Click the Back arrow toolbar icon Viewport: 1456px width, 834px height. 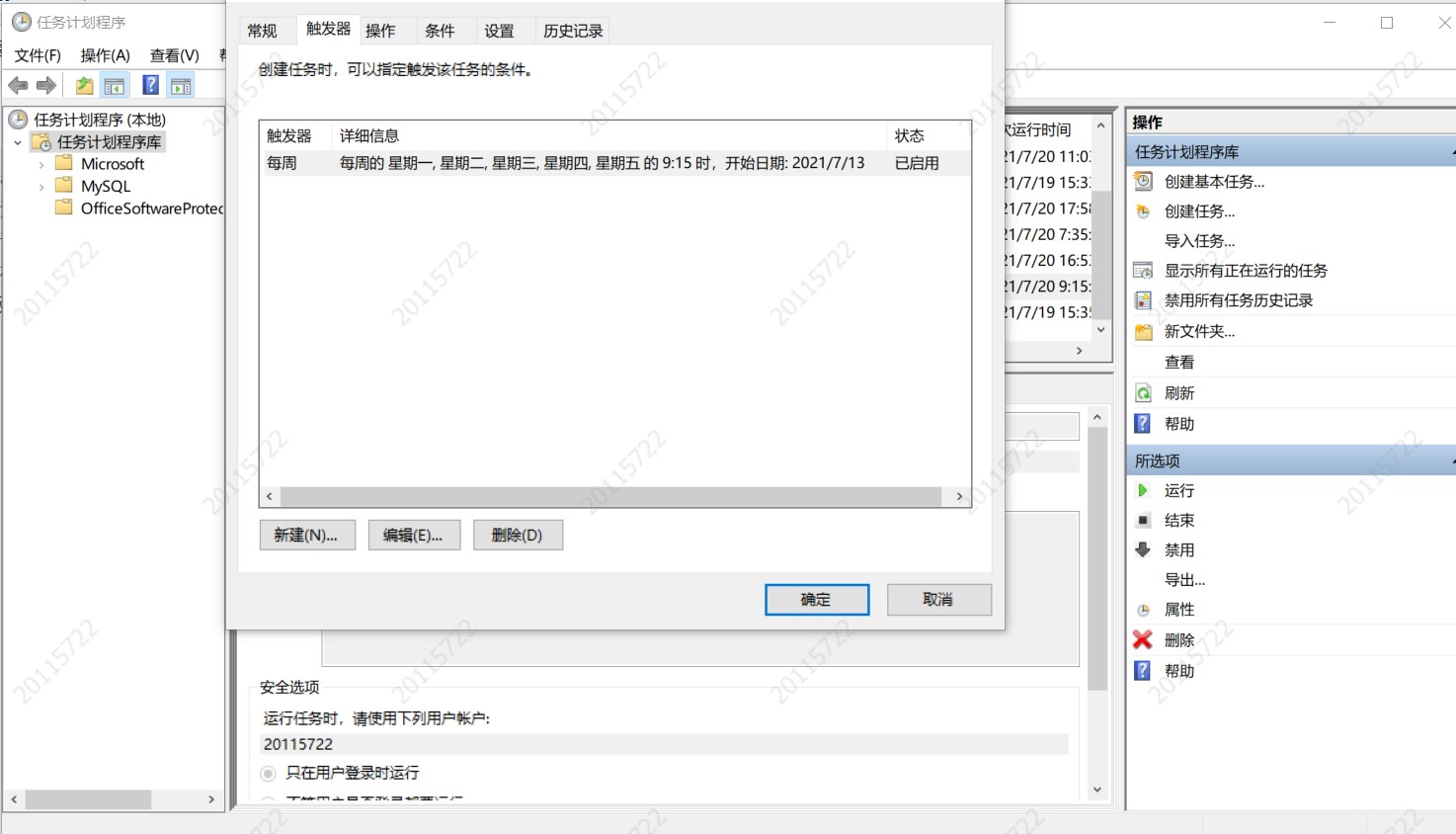pyautogui.click(x=18, y=86)
